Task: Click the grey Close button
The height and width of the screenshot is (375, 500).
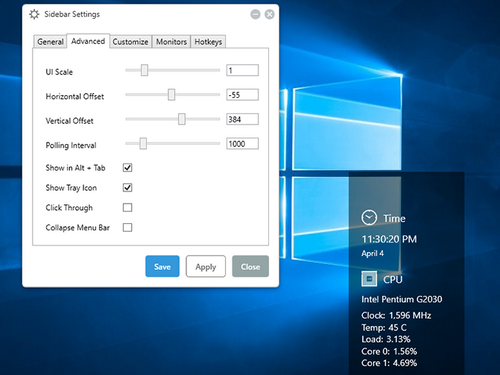Action: [250, 266]
